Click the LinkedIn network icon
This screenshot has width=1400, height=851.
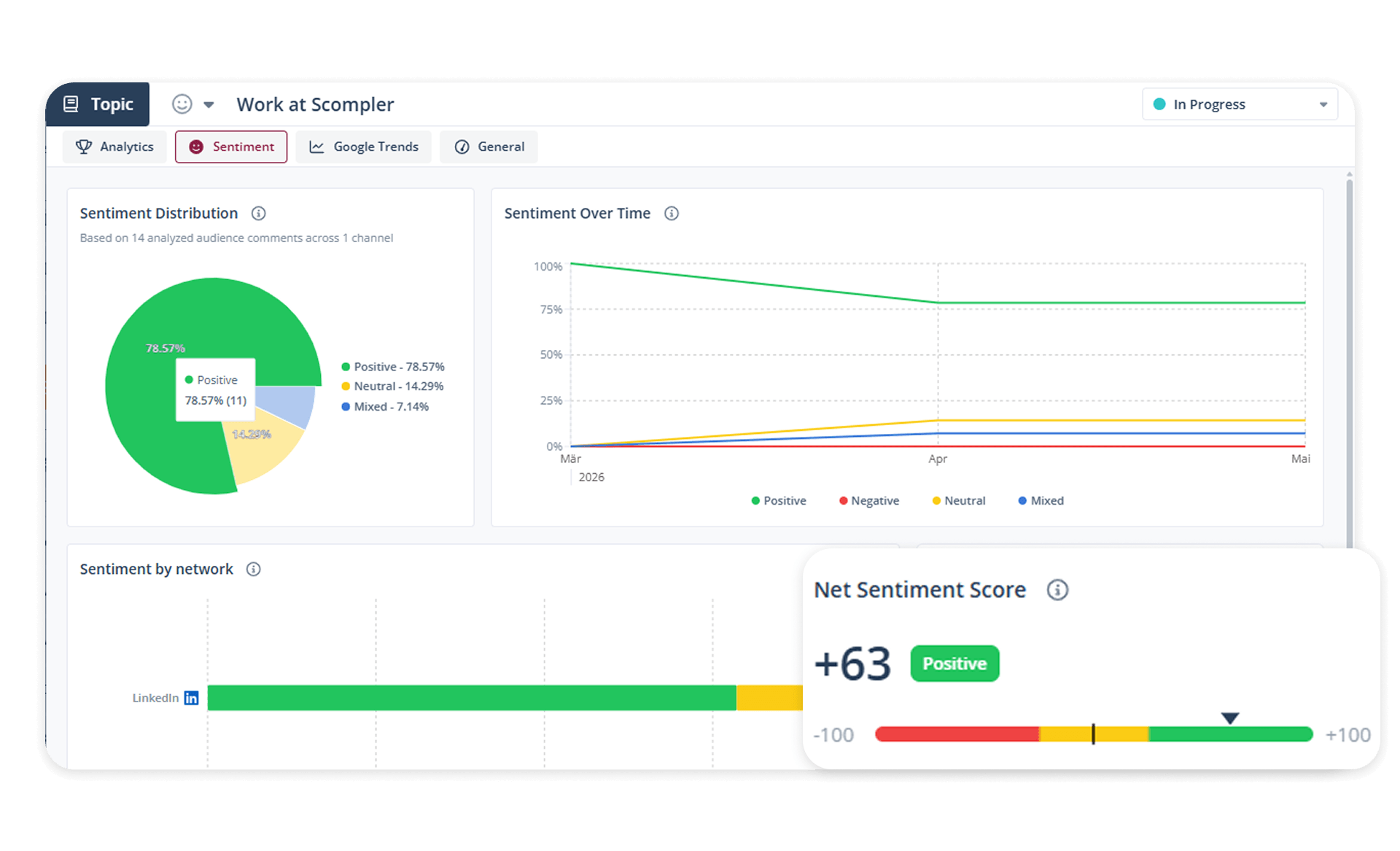[191, 699]
